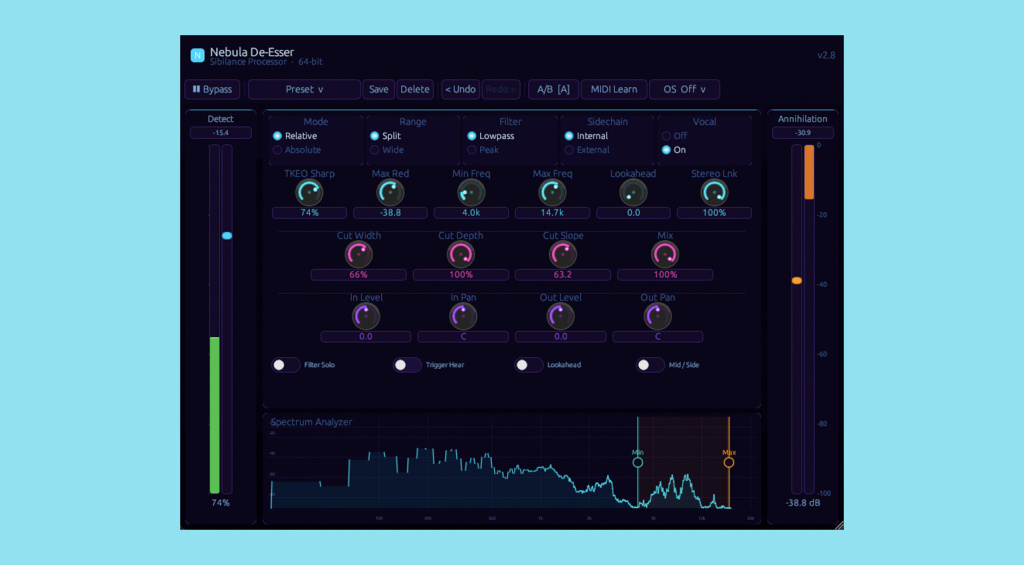Choose Peak filter
The width and height of the screenshot is (1024, 565).
click(x=483, y=150)
